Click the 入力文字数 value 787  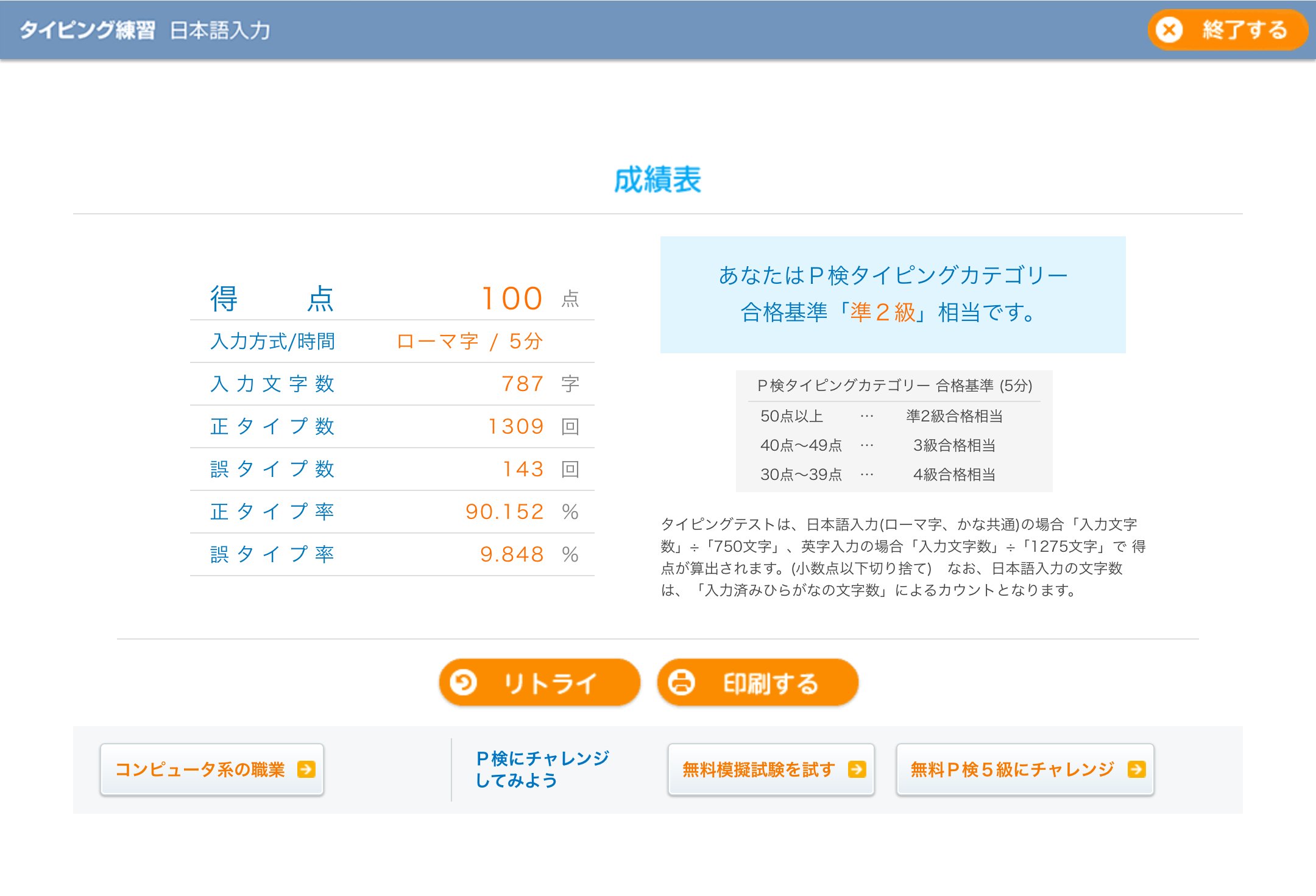click(x=522, y=384)
